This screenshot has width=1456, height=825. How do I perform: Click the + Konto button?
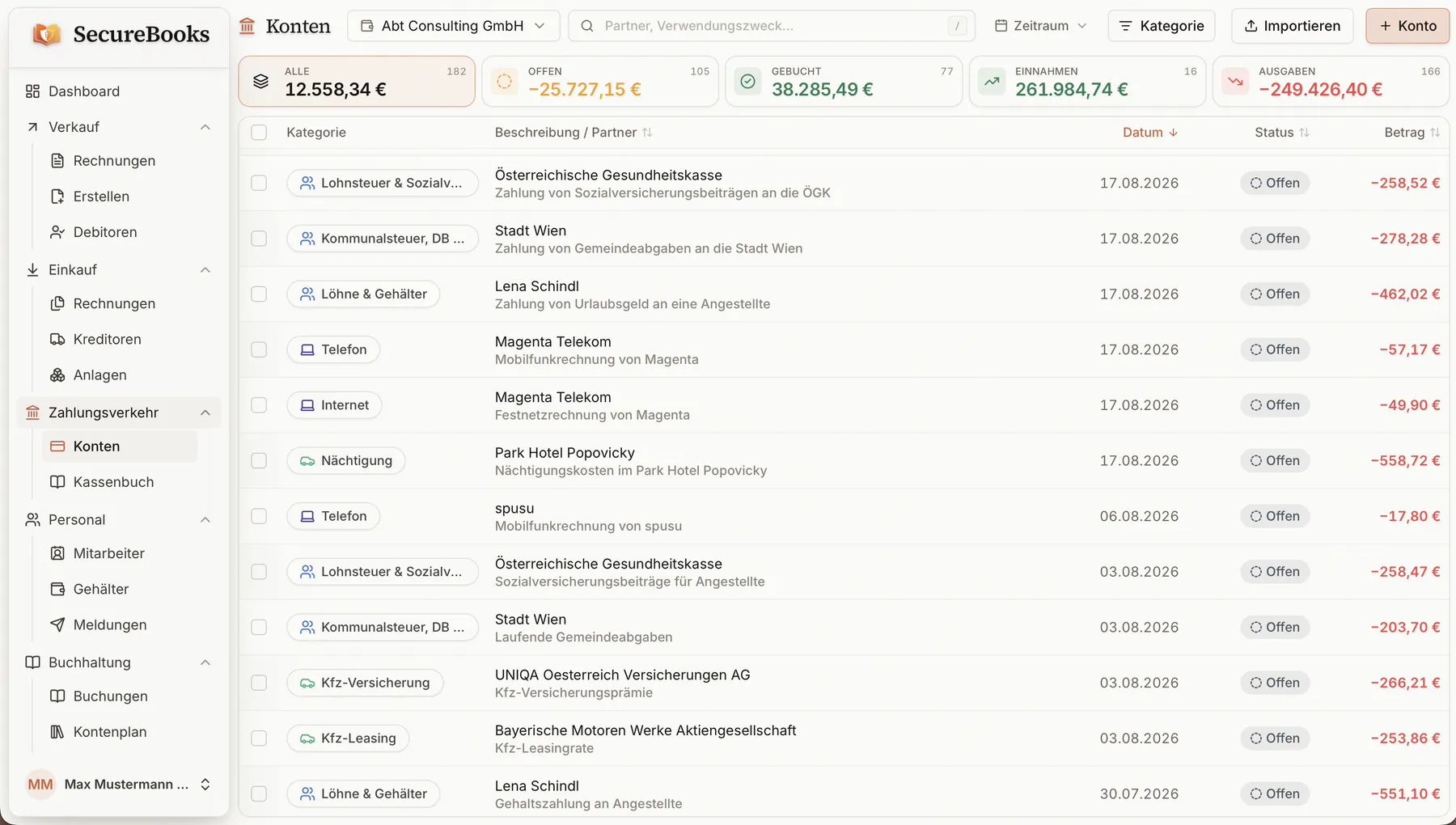[1407, 26]
